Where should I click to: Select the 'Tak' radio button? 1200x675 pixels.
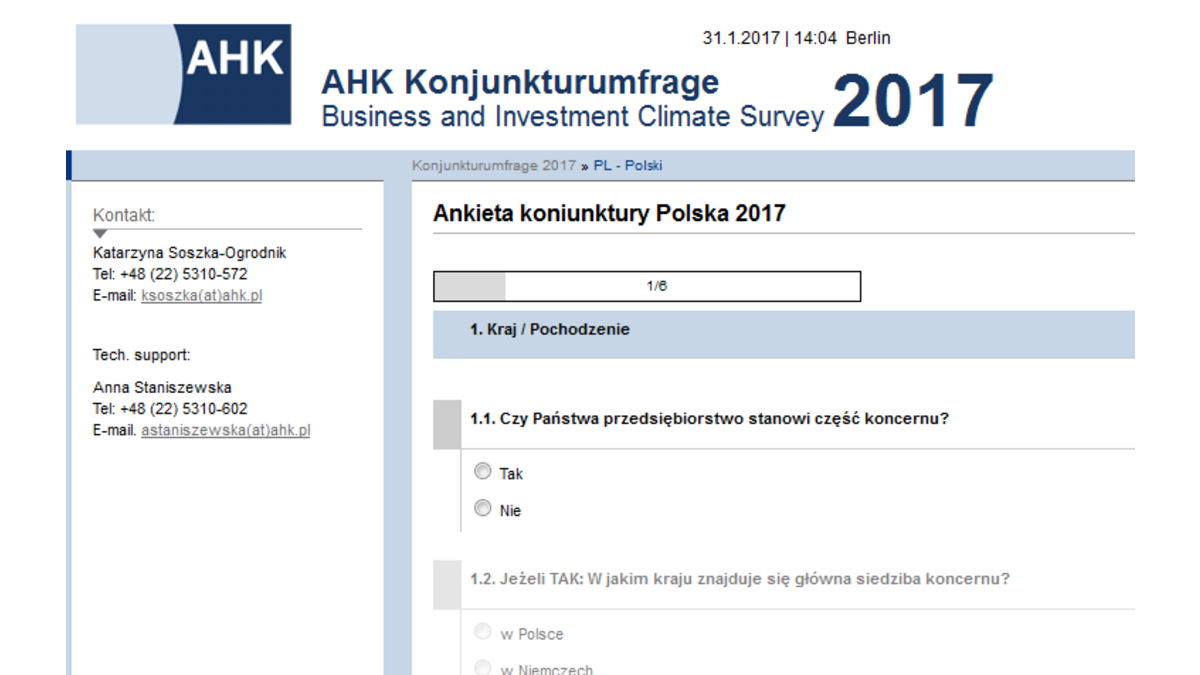483,472
